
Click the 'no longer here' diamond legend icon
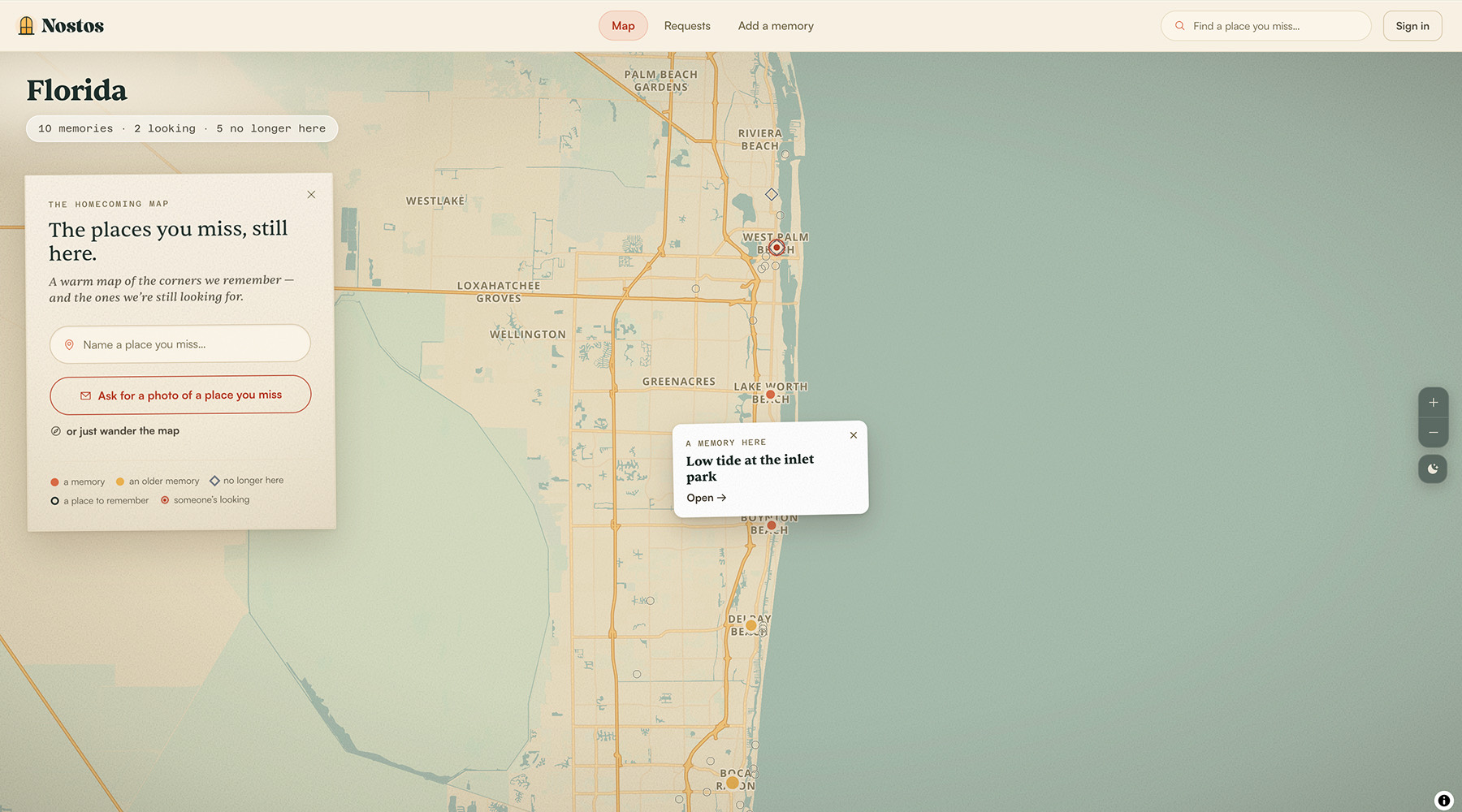[x=214, y=481]
